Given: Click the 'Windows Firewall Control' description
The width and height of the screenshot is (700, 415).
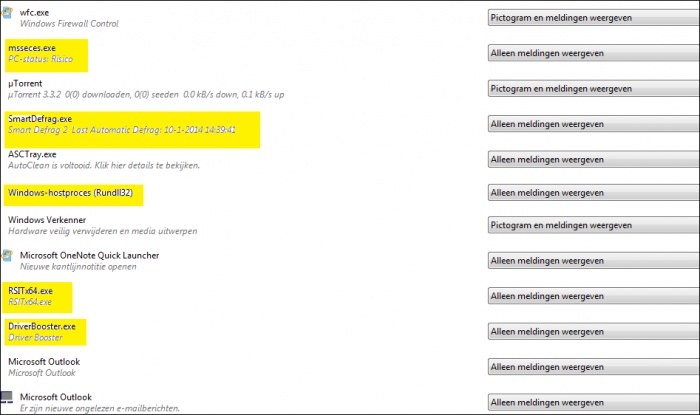Looking at the screenshot, I should click(69, 24).
